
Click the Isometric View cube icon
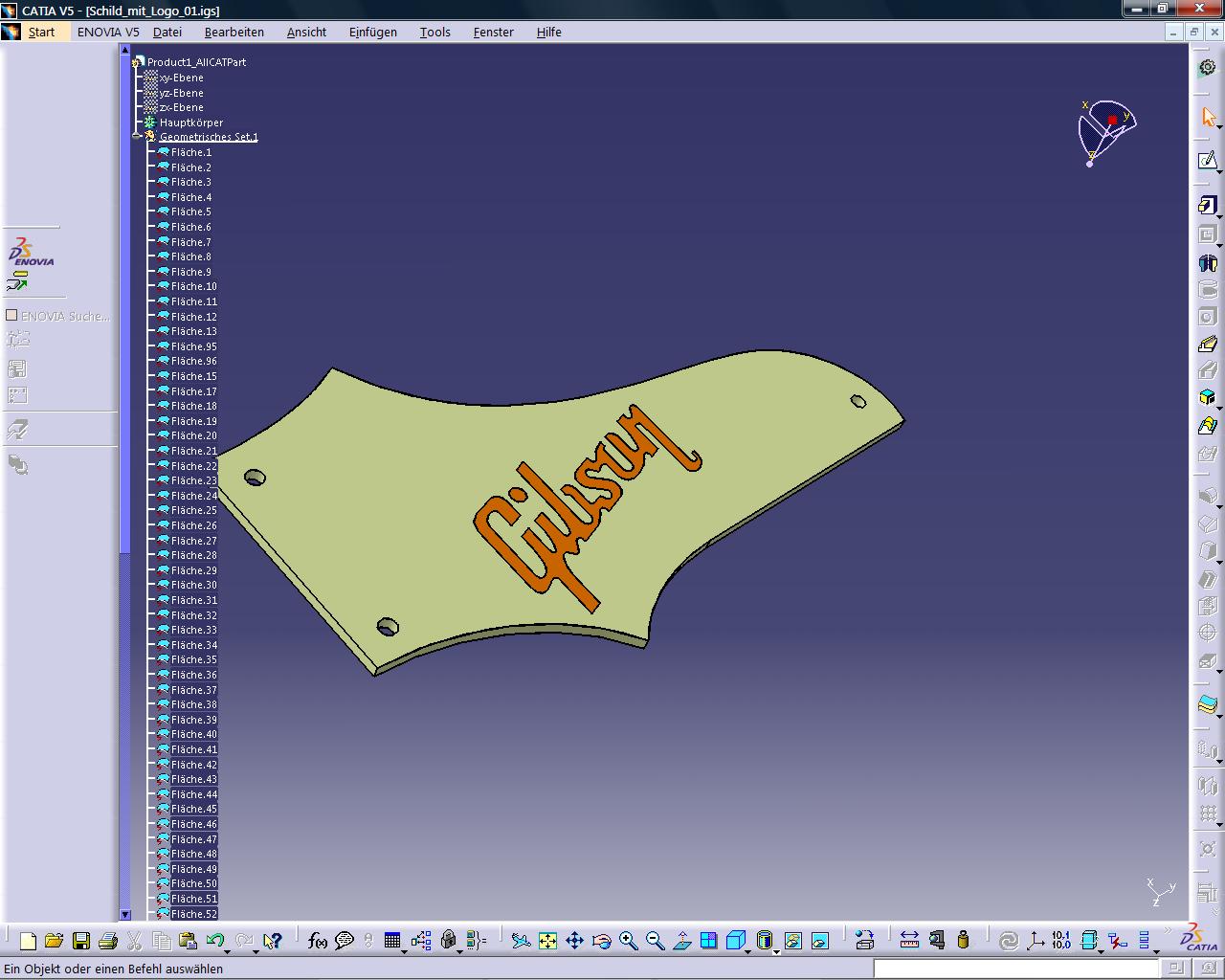click(735, 941)
